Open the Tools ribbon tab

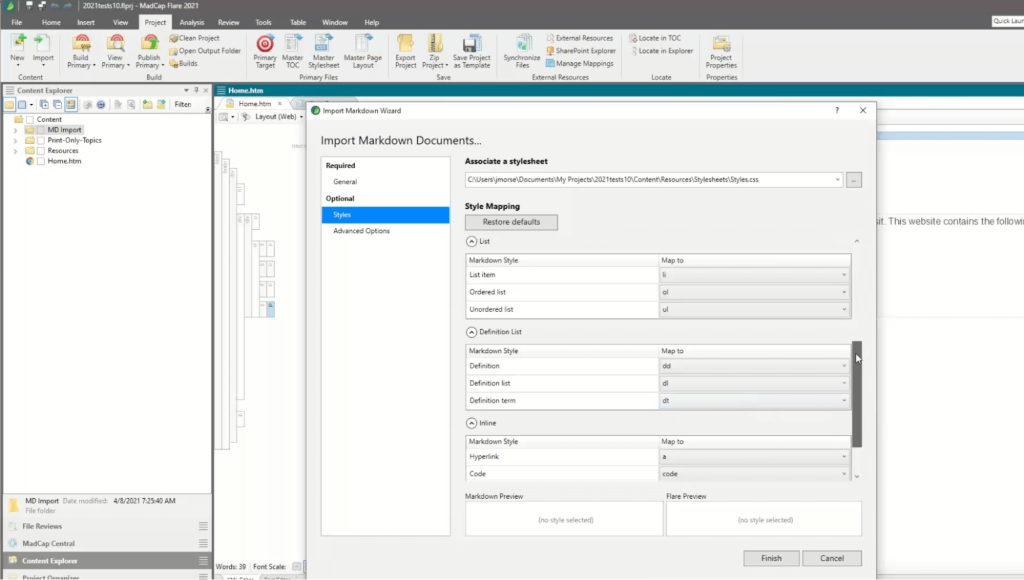263,22
